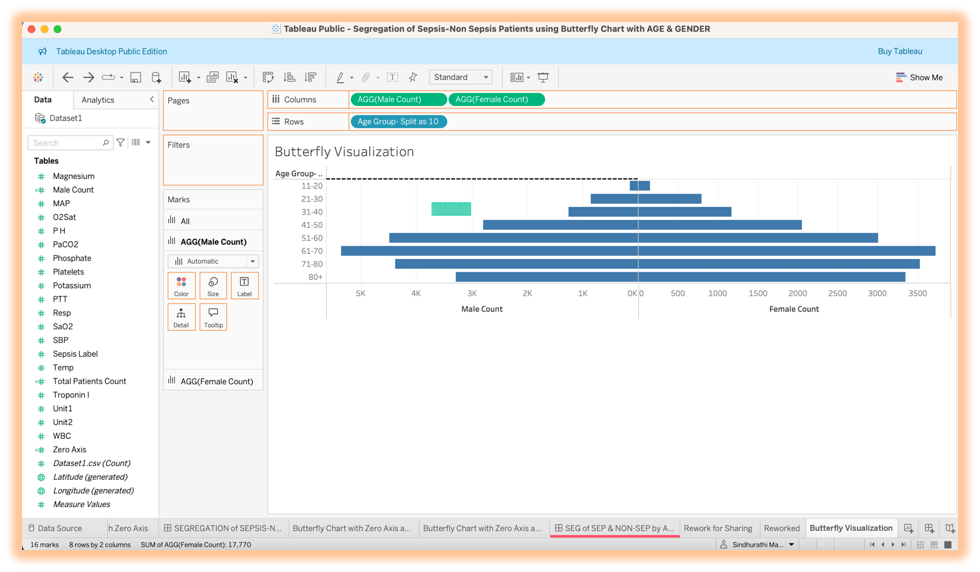Viewport: 980px width, 572px height.
Task: Click the Sort Descending icon
Action: 310,78
